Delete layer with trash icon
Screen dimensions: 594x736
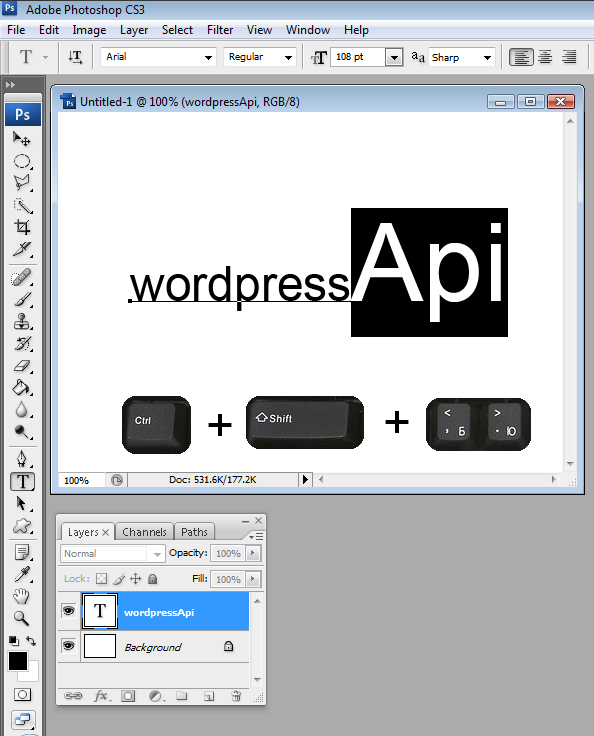click(236, 696)
